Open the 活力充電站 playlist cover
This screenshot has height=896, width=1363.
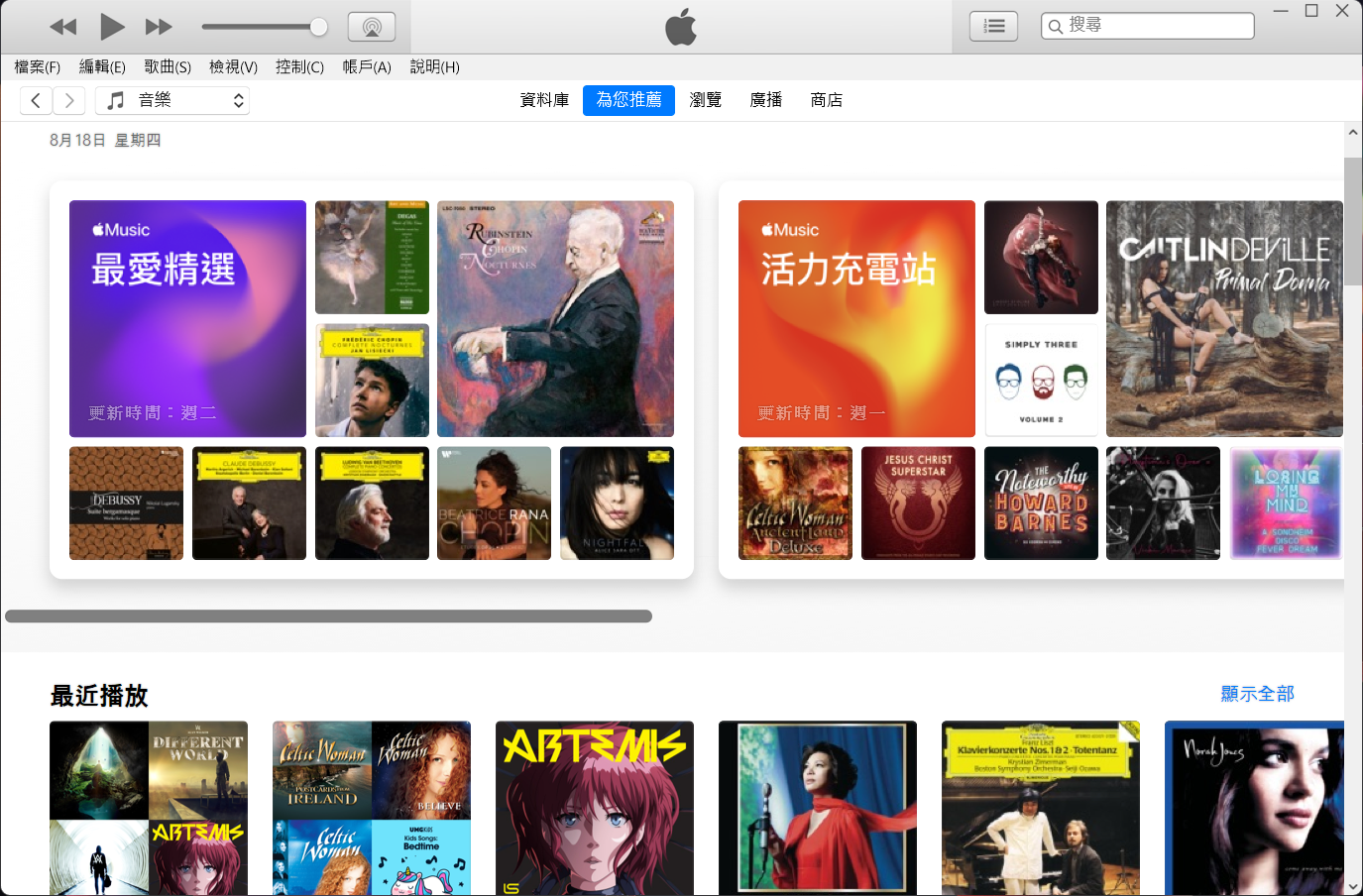pos(856,319)
